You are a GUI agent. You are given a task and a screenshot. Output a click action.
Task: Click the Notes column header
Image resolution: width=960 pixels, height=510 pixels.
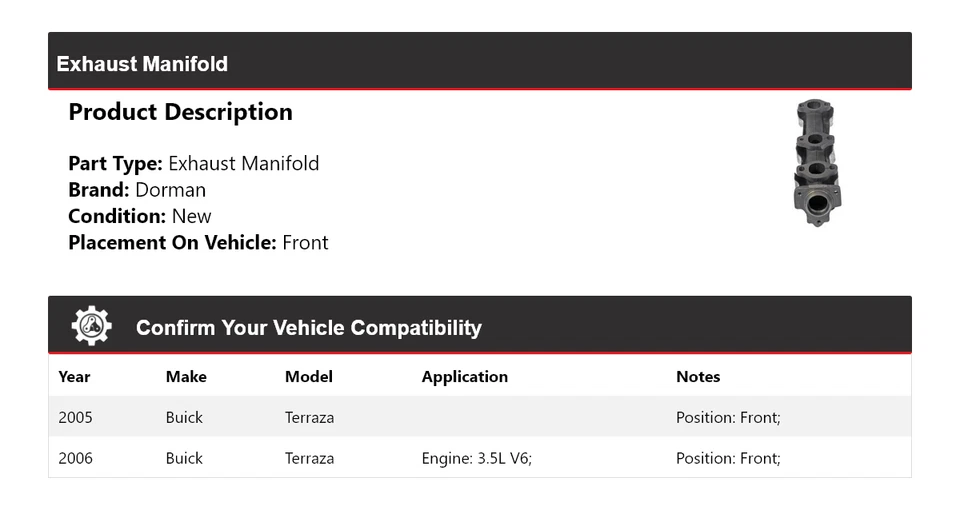pos(698,377)
